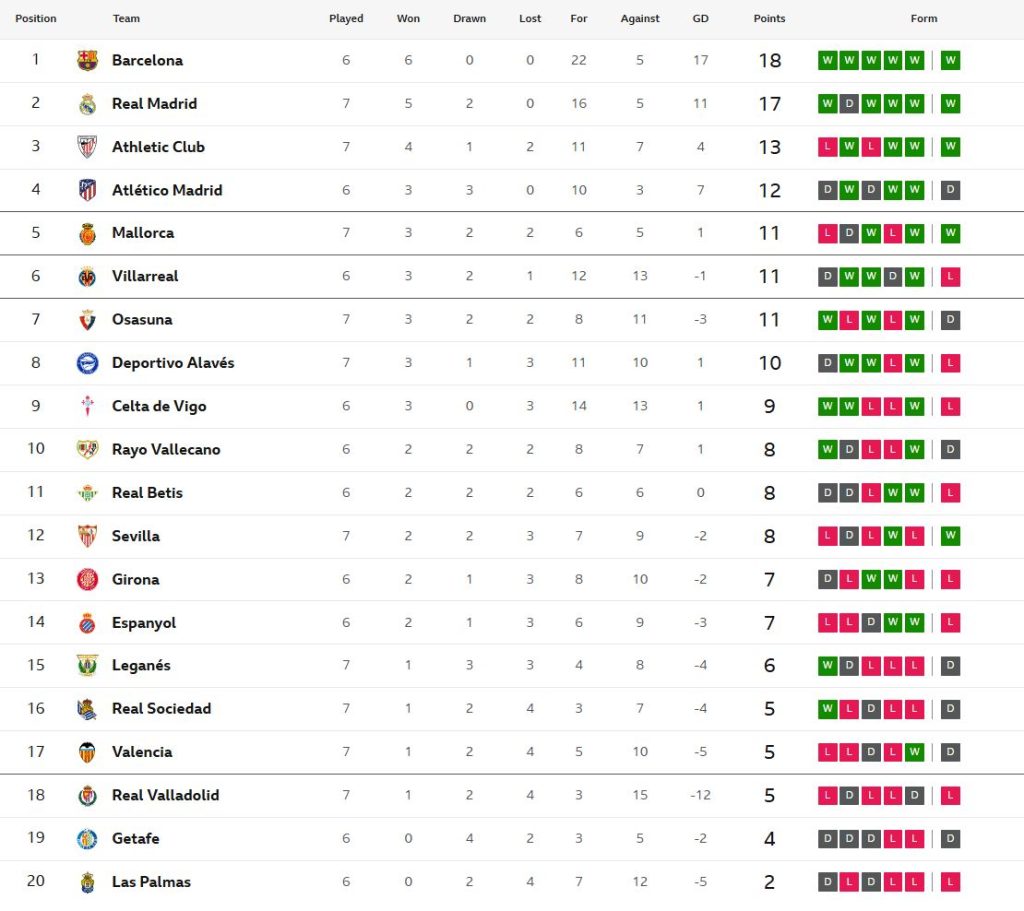The image size is (1024, 911).
Task: Click Barcelona's most recent W form badge
Action: tap(950, 60)
